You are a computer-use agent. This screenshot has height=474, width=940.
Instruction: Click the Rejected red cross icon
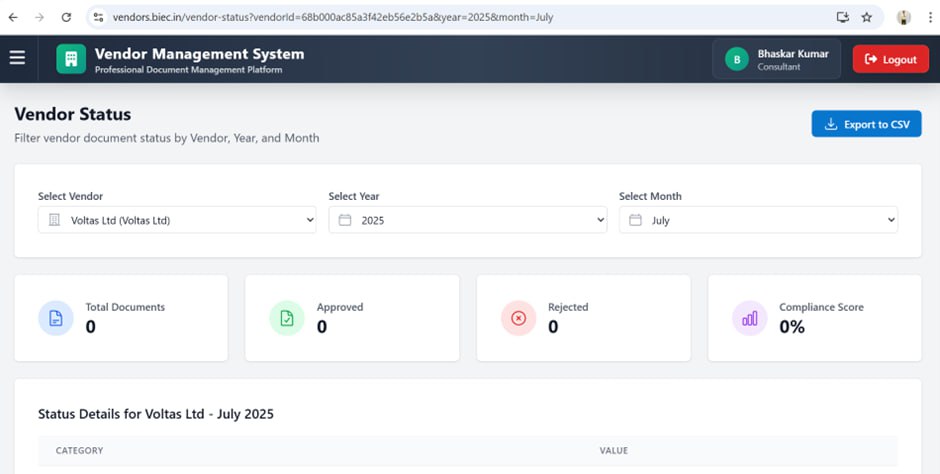coord(519,318)
